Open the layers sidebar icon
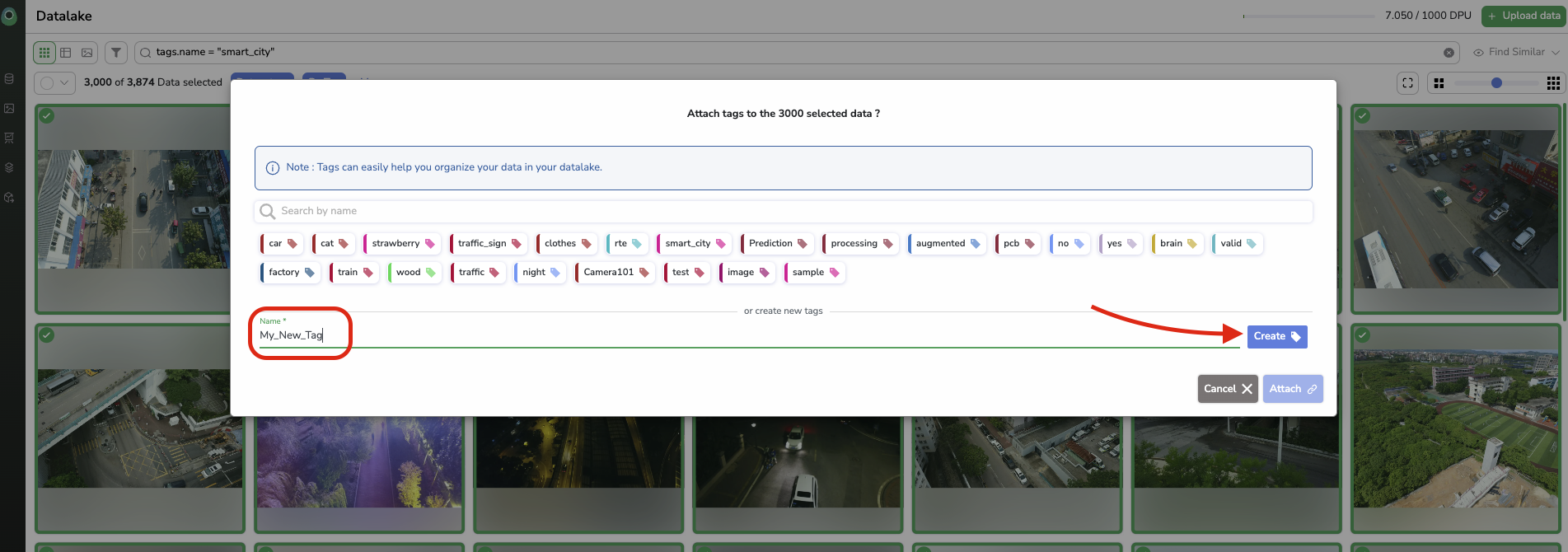 click(9, 167)
